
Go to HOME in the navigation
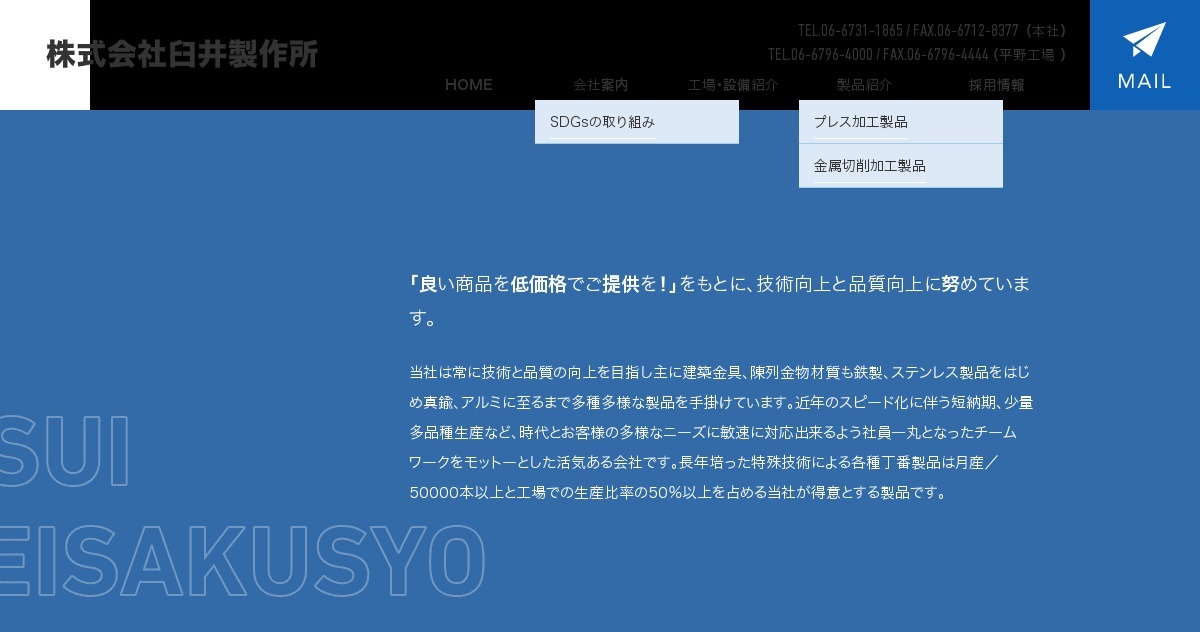(x=468, y=85)
